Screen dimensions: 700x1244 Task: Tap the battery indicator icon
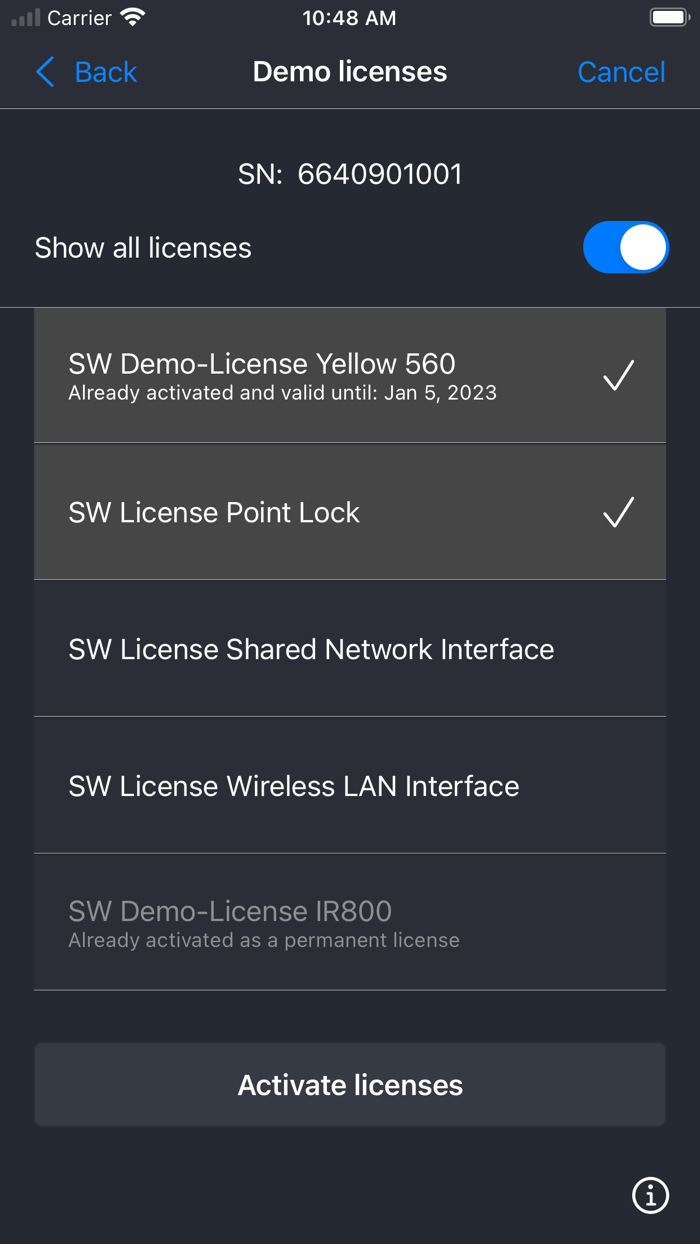pyautogui.click(x=667, y=18)
